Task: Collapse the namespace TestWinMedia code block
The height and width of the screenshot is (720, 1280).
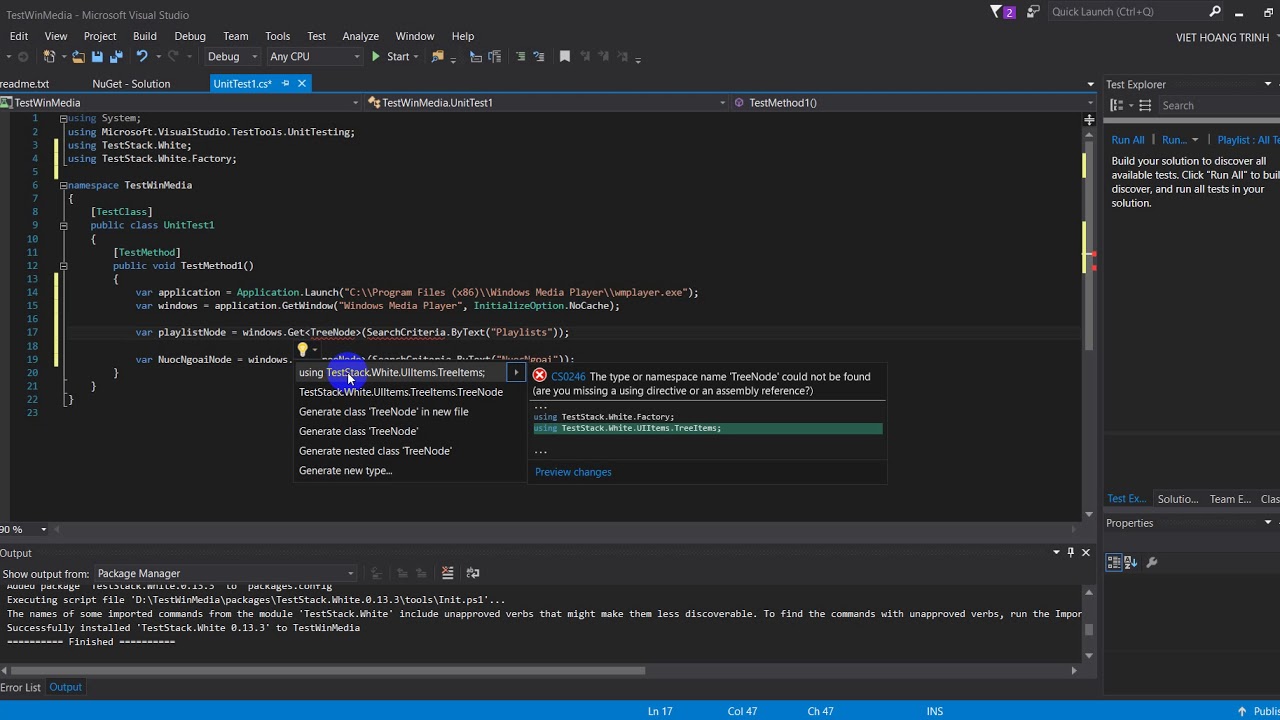Action: click(x=63, y=185)
